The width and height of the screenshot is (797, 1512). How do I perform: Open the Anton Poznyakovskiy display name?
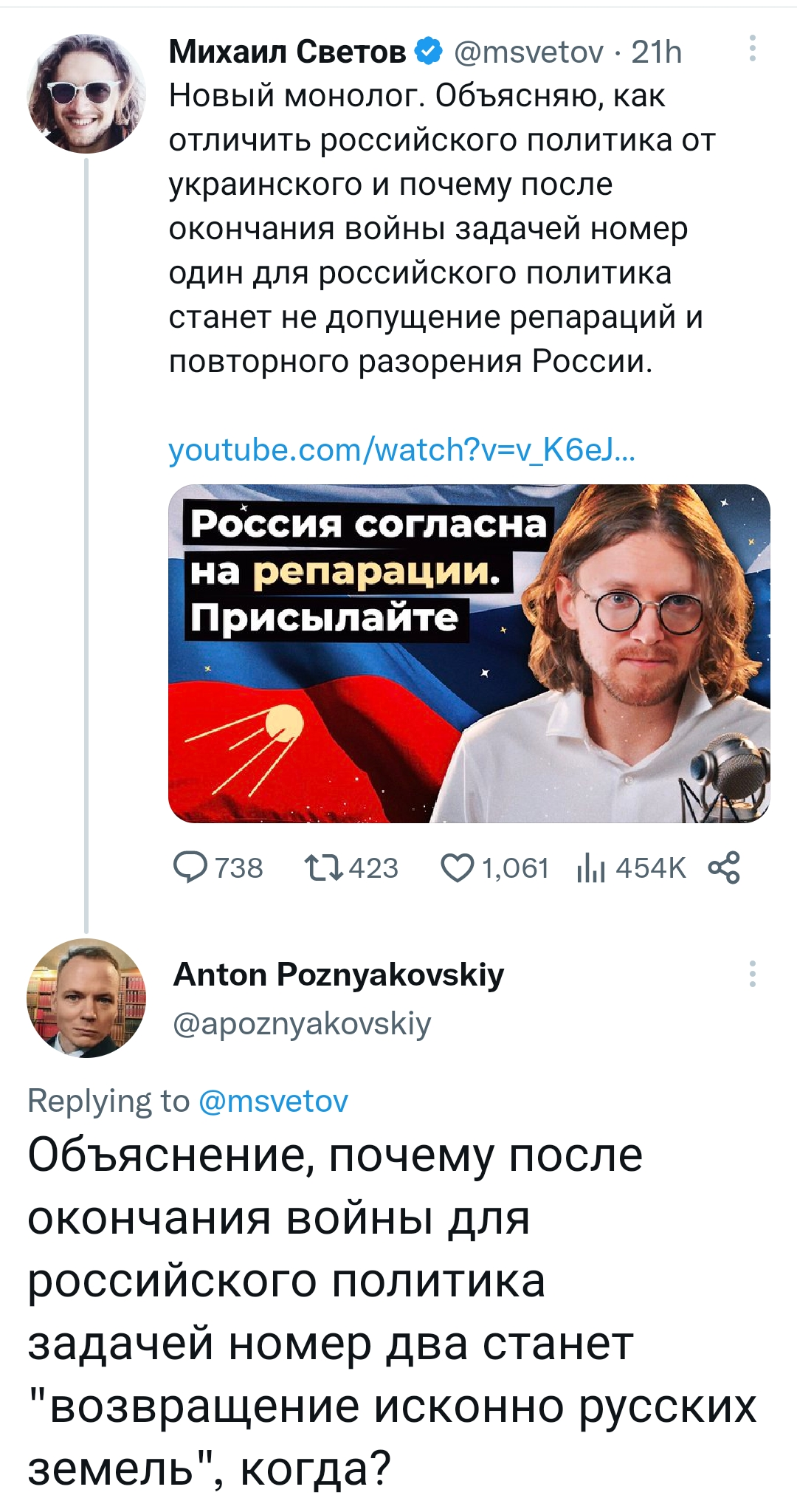[x=339, y=975]
